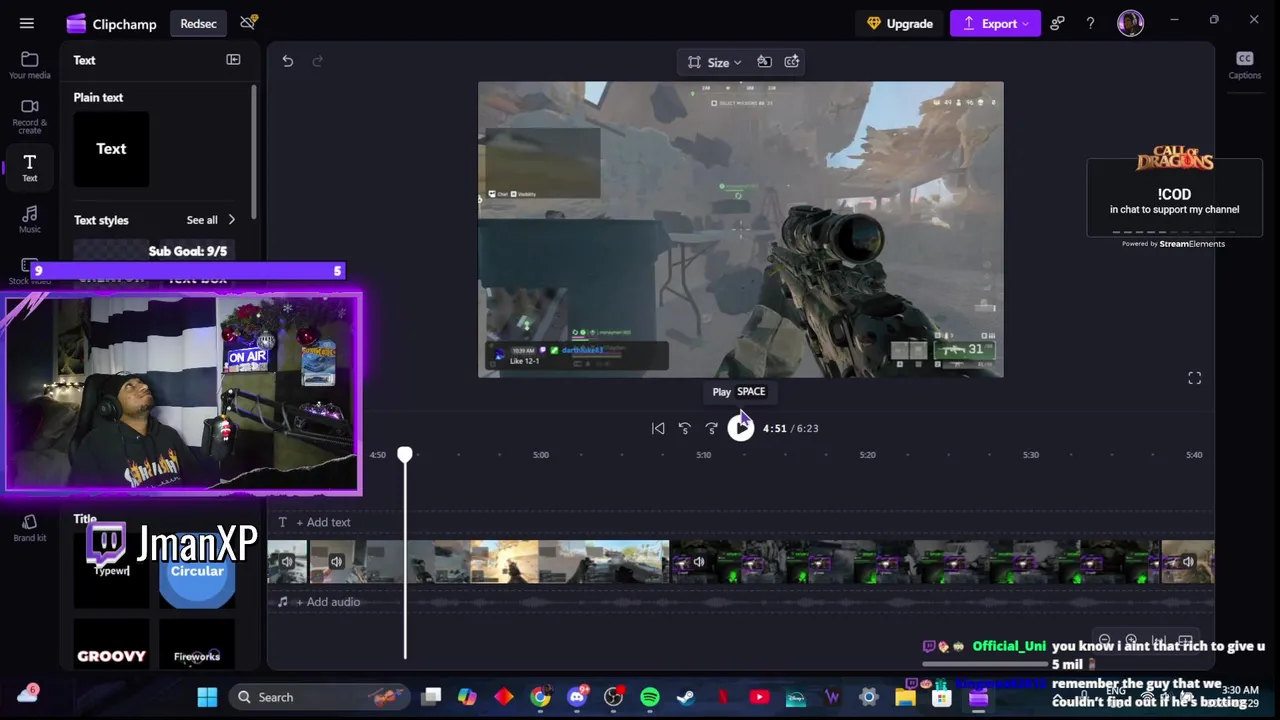Click the Undo arrow
The width and height of the screenshot is (1280, 720).
click(287, 61)
